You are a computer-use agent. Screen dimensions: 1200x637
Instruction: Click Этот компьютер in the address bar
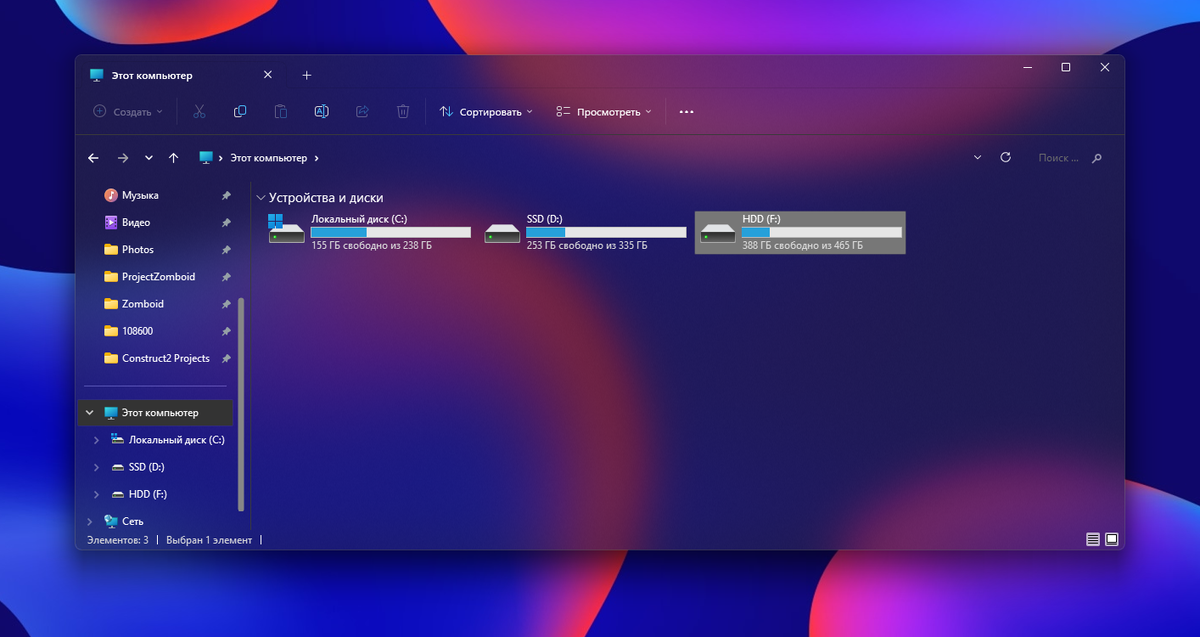click(x=268, y=158)
